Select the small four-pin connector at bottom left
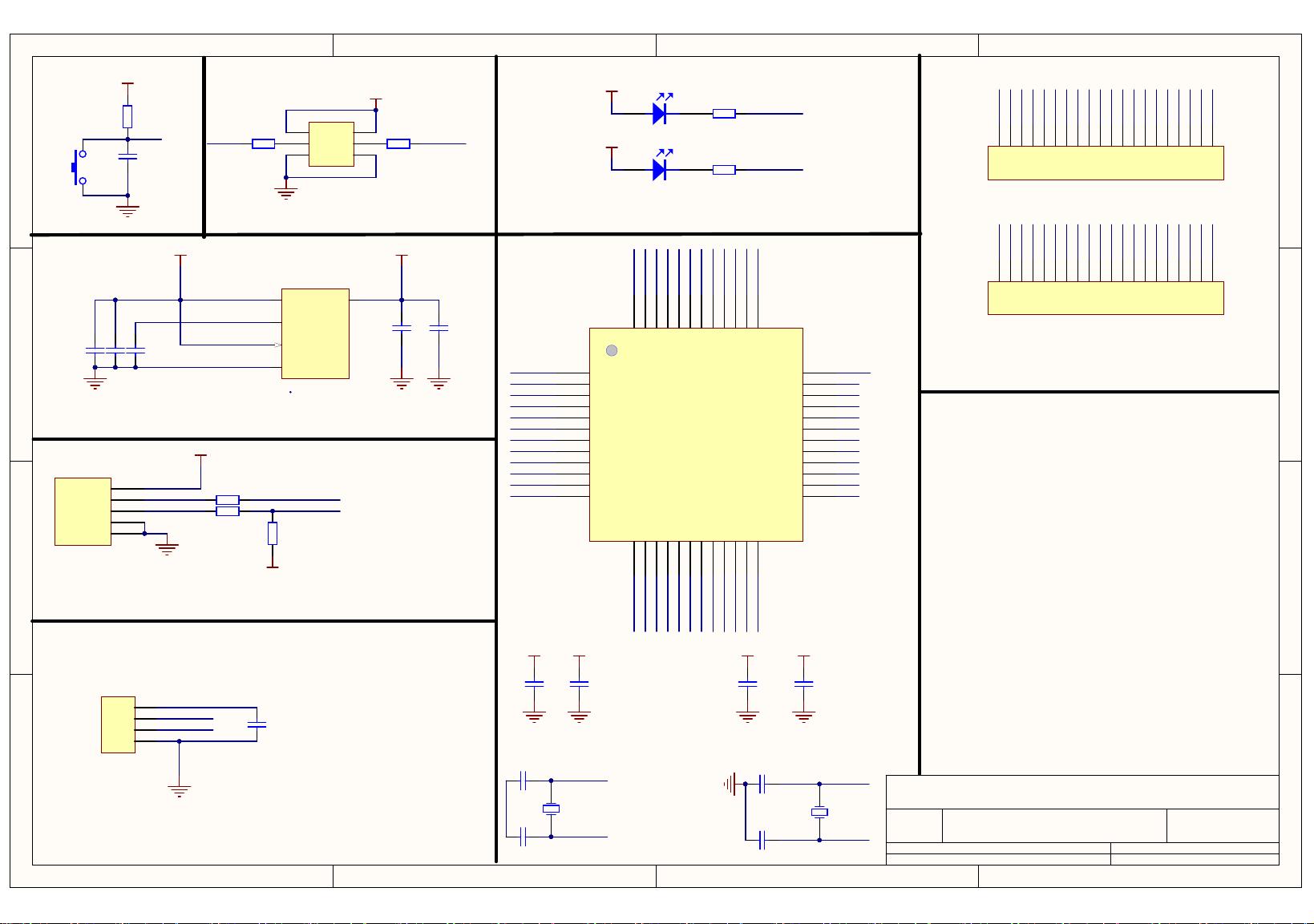 tap(118, 724)
